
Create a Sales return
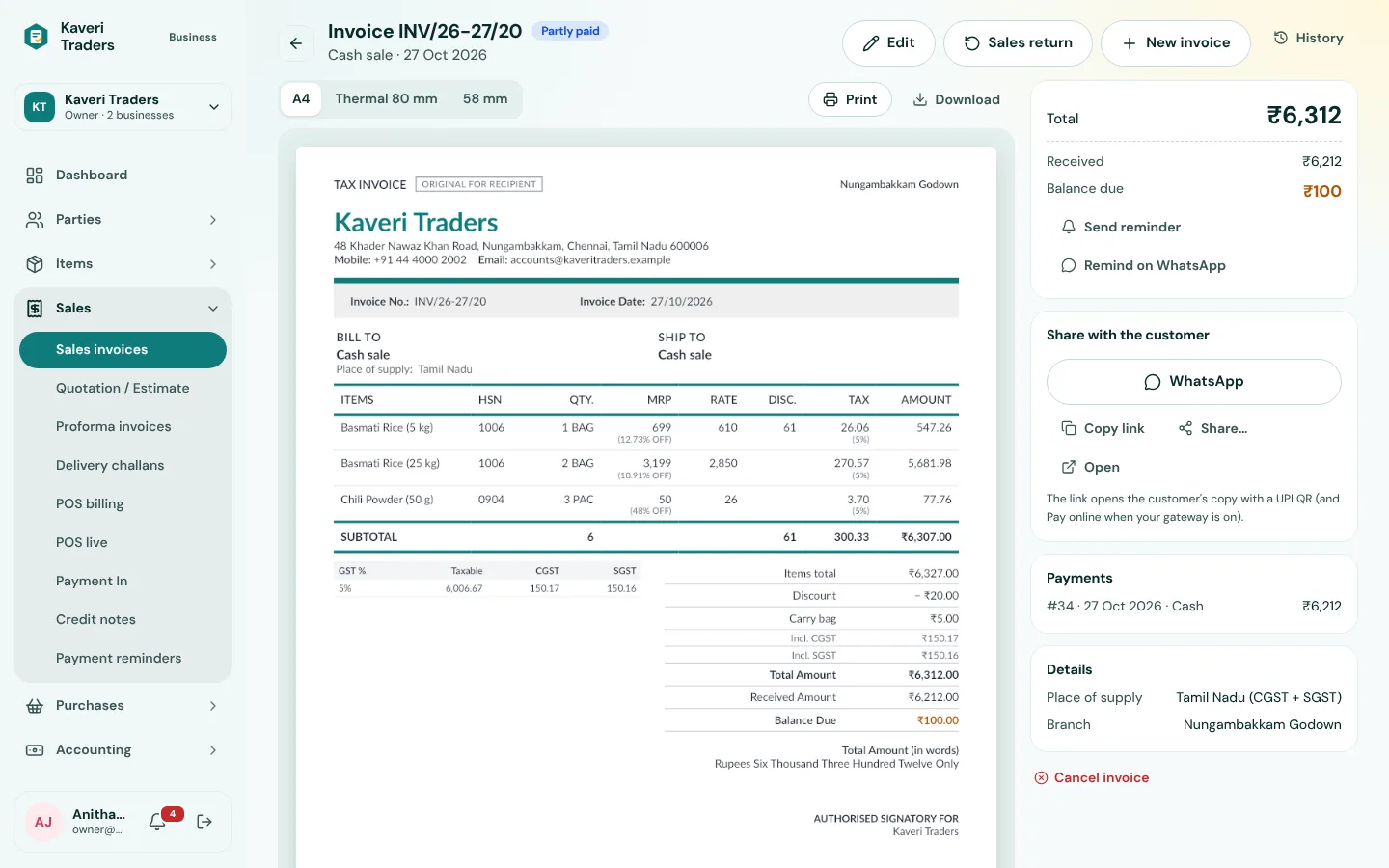1018,42
